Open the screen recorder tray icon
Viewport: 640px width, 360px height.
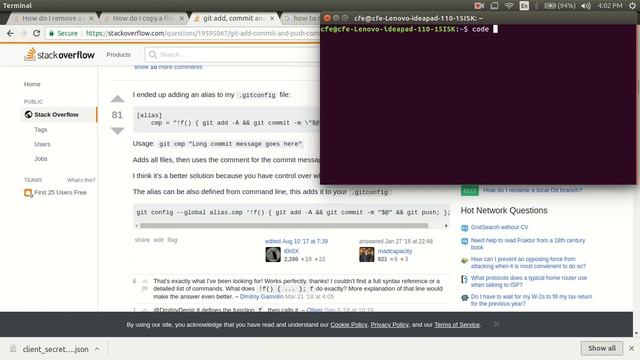click(479, 6)
